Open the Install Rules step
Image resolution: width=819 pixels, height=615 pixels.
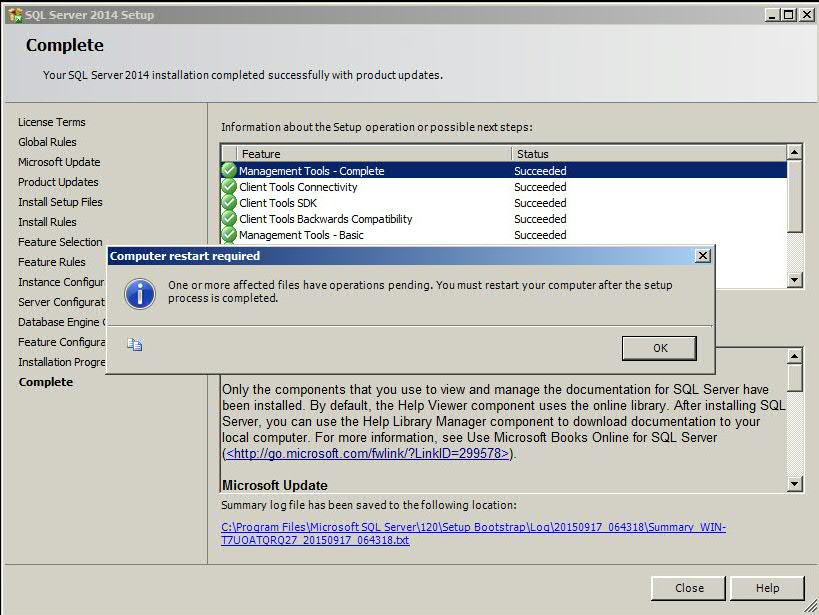tap(45, 221)
